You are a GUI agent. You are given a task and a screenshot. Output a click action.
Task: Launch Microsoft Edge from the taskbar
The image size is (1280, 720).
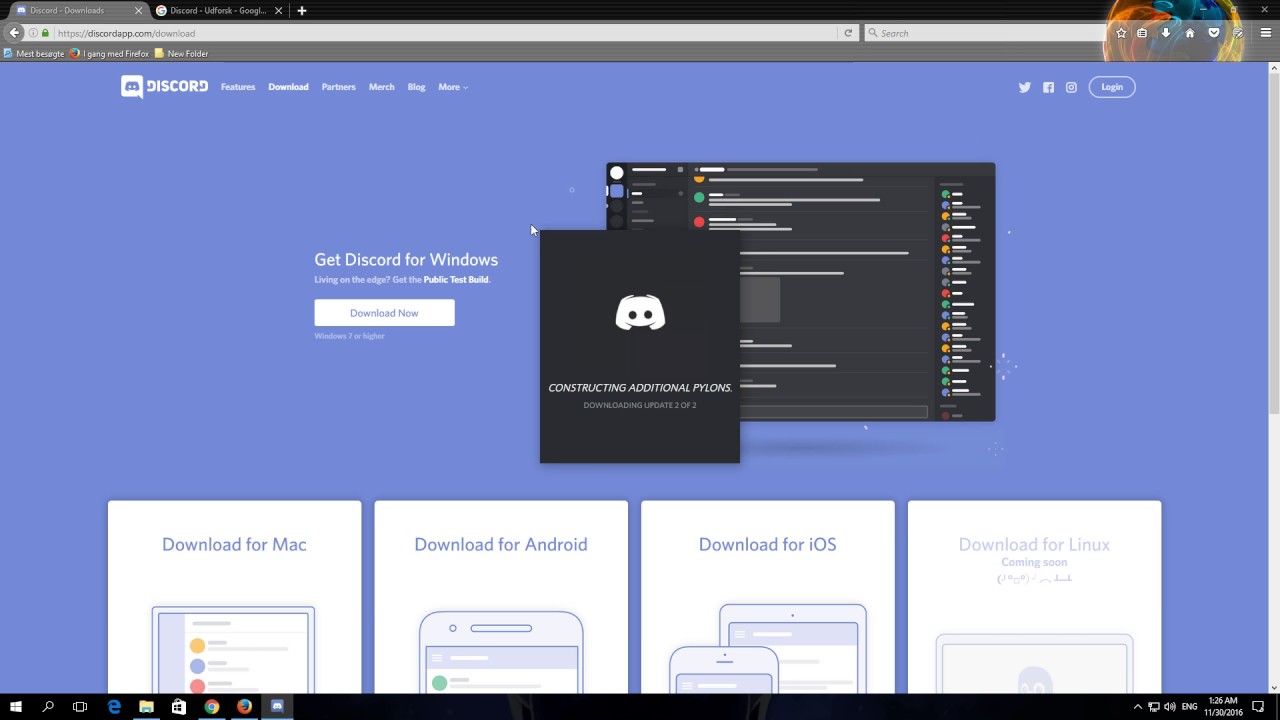point(114,706)
